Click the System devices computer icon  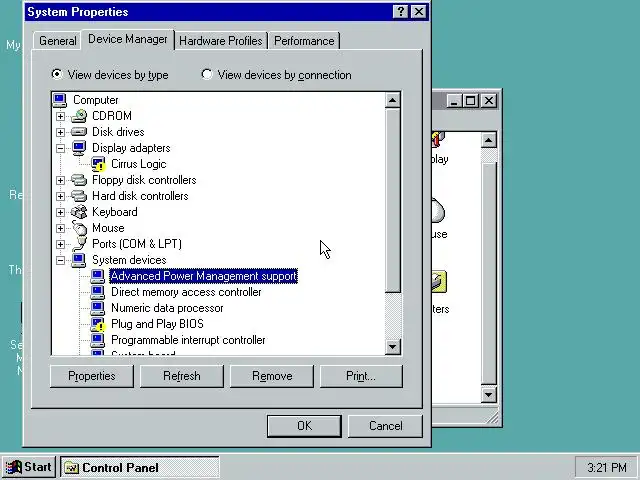[x=79, y=260]
